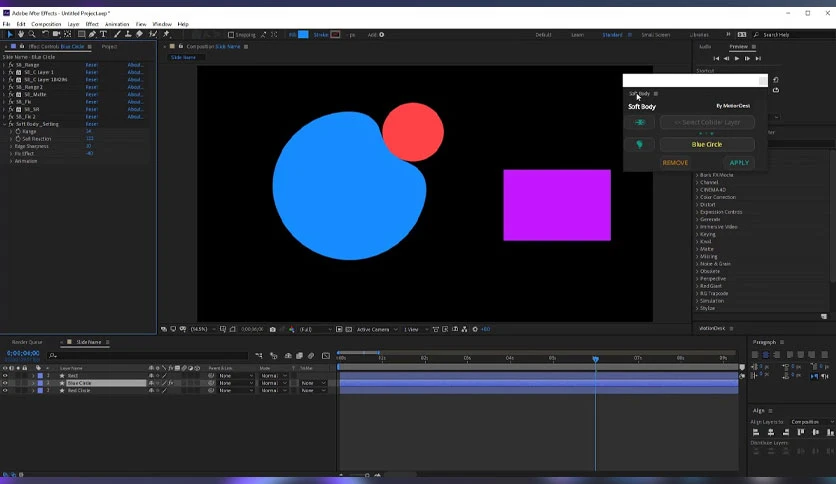Viewport: 836px width, 484px height.
Task: Hide the Rect layer with its eye icon
Action: coord(5,376)
